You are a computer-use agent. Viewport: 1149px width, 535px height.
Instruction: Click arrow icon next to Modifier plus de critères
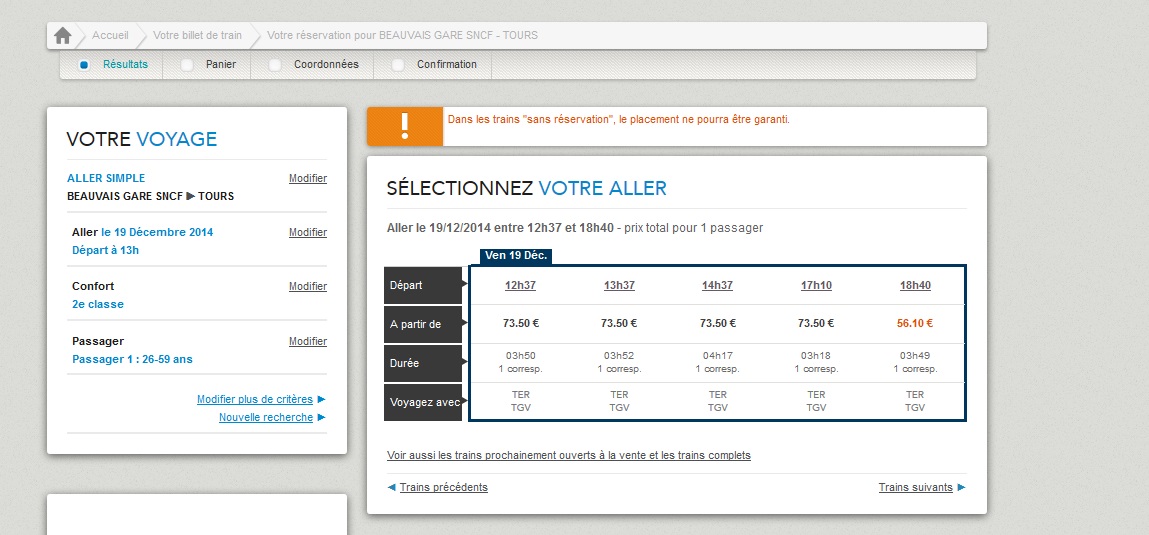pos(321,399)
